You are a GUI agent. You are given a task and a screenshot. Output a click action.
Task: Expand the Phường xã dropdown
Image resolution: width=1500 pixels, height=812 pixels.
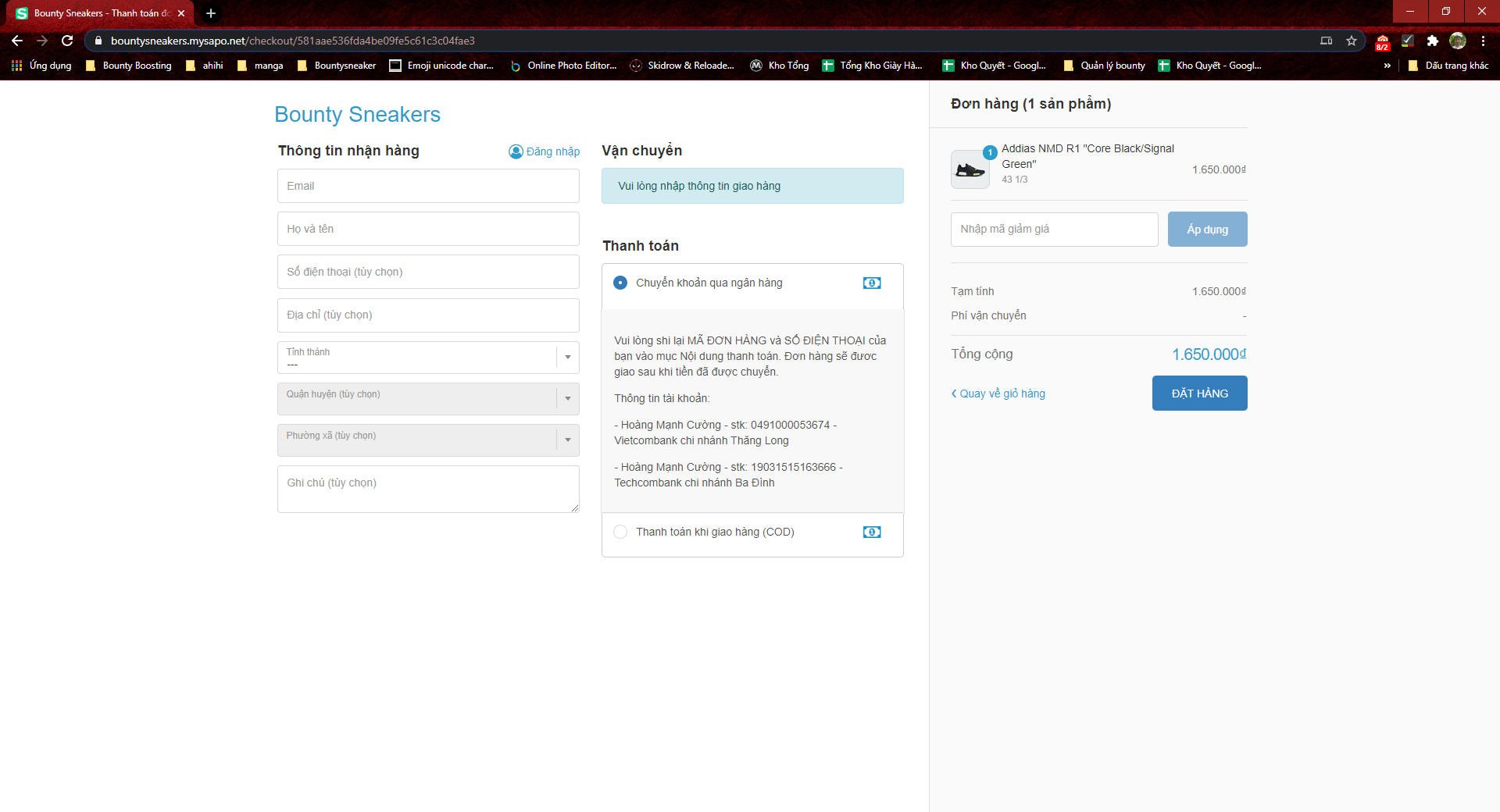coord(428,440)
